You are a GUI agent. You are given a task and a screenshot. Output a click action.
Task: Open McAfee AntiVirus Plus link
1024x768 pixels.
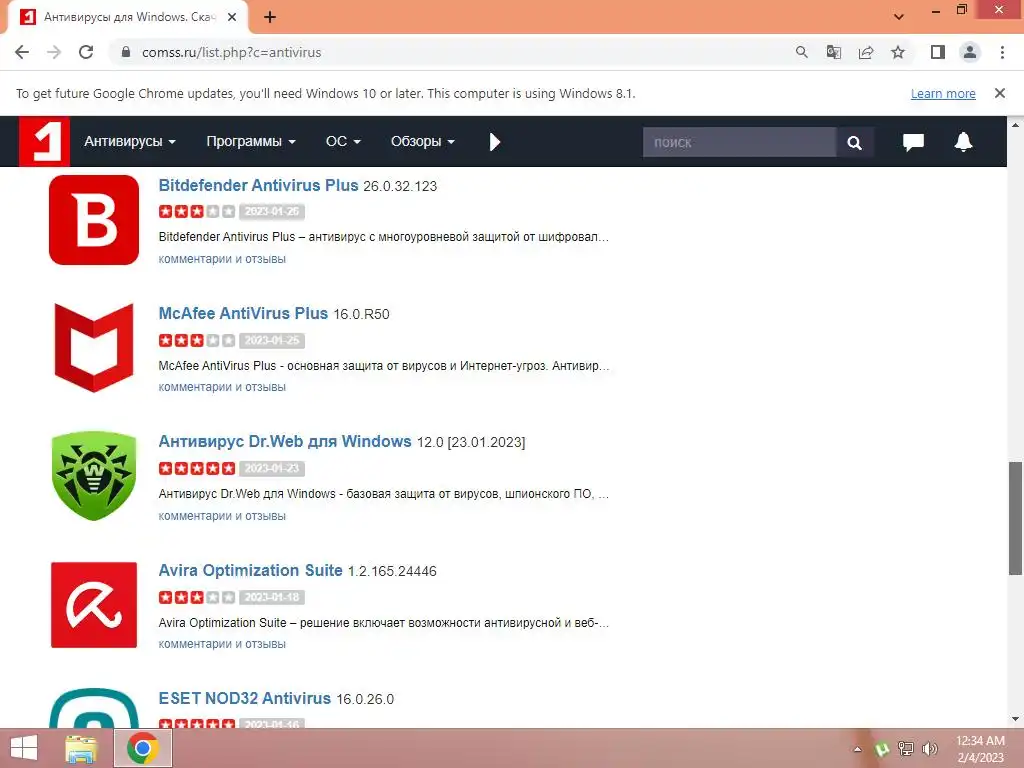[x=243, y=313]
